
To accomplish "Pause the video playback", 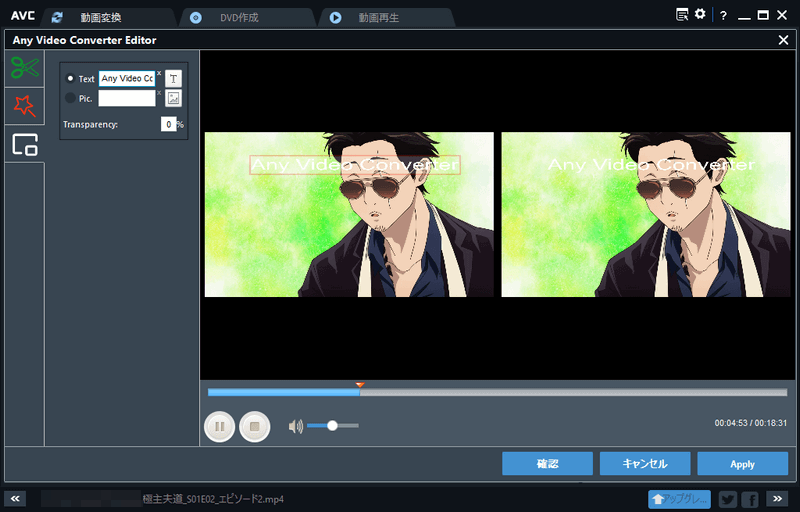I will coord(219,426).
